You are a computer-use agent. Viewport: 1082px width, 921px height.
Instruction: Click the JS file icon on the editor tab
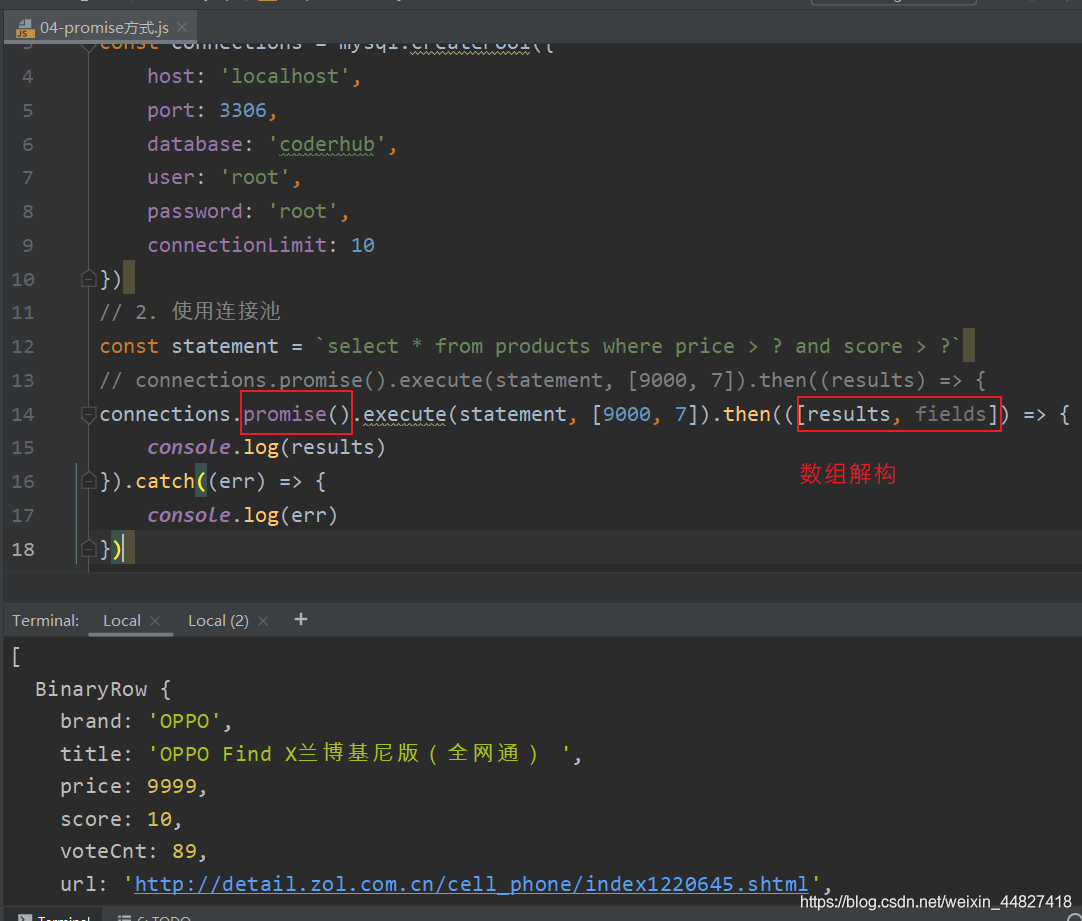[25, 28]
